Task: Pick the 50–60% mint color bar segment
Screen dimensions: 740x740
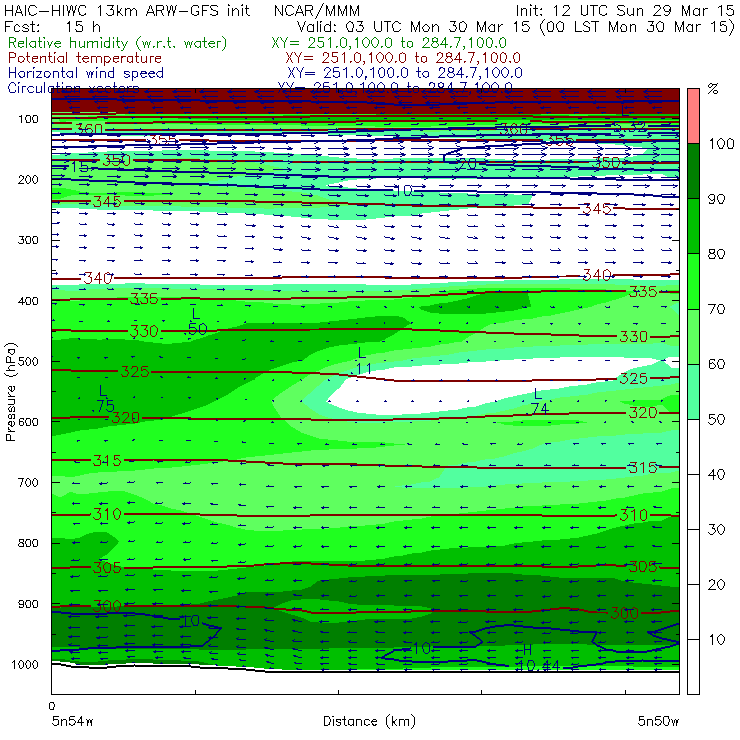Action: (693, 392)
